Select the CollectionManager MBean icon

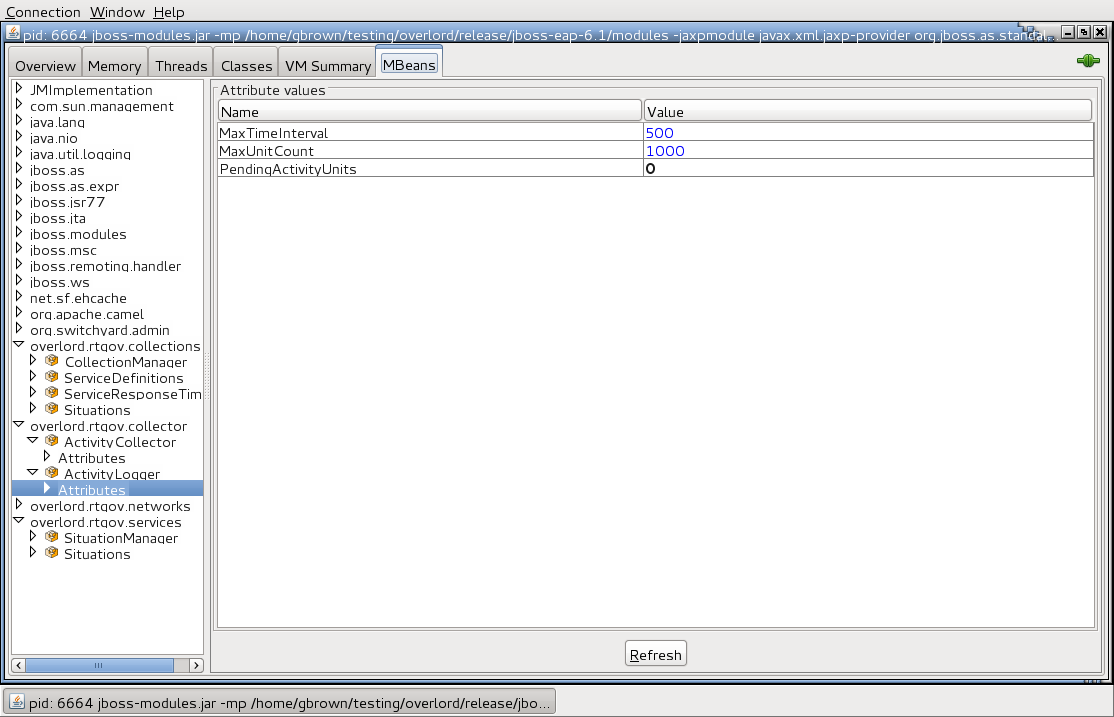pos(51,361)
